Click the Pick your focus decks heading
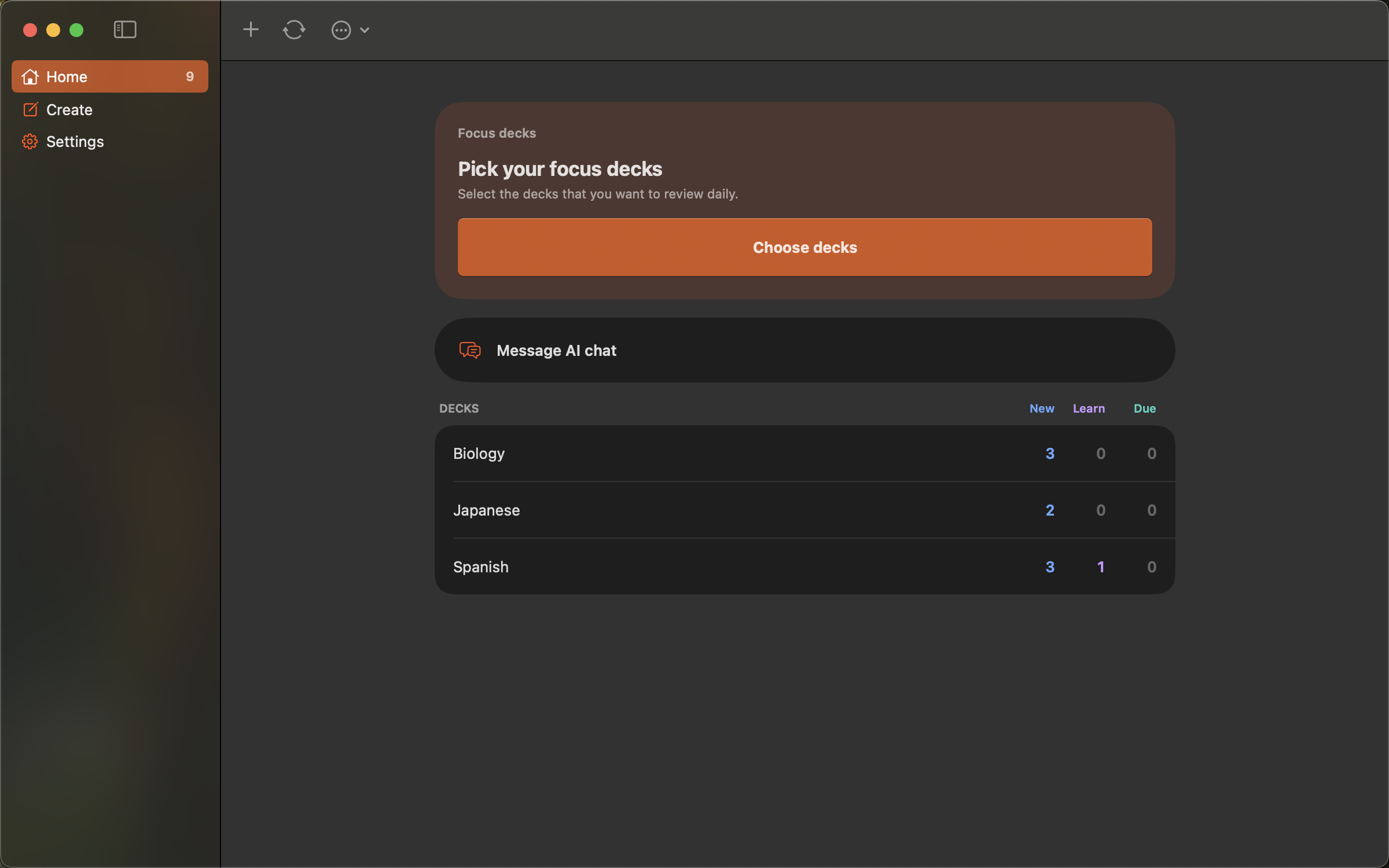This screenshot has width=1389, height=868. (560, 169)
